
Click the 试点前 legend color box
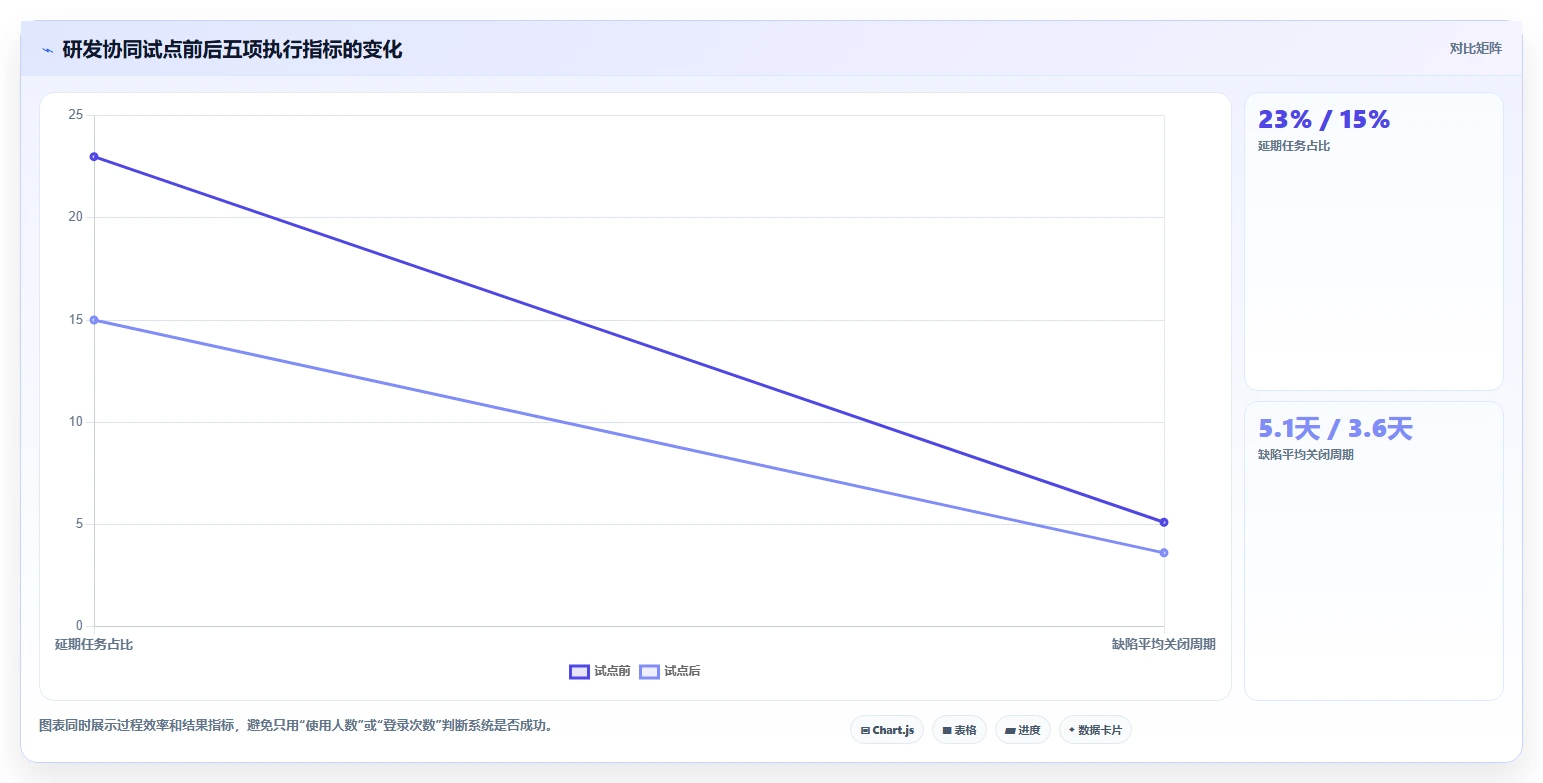(579, 672)
